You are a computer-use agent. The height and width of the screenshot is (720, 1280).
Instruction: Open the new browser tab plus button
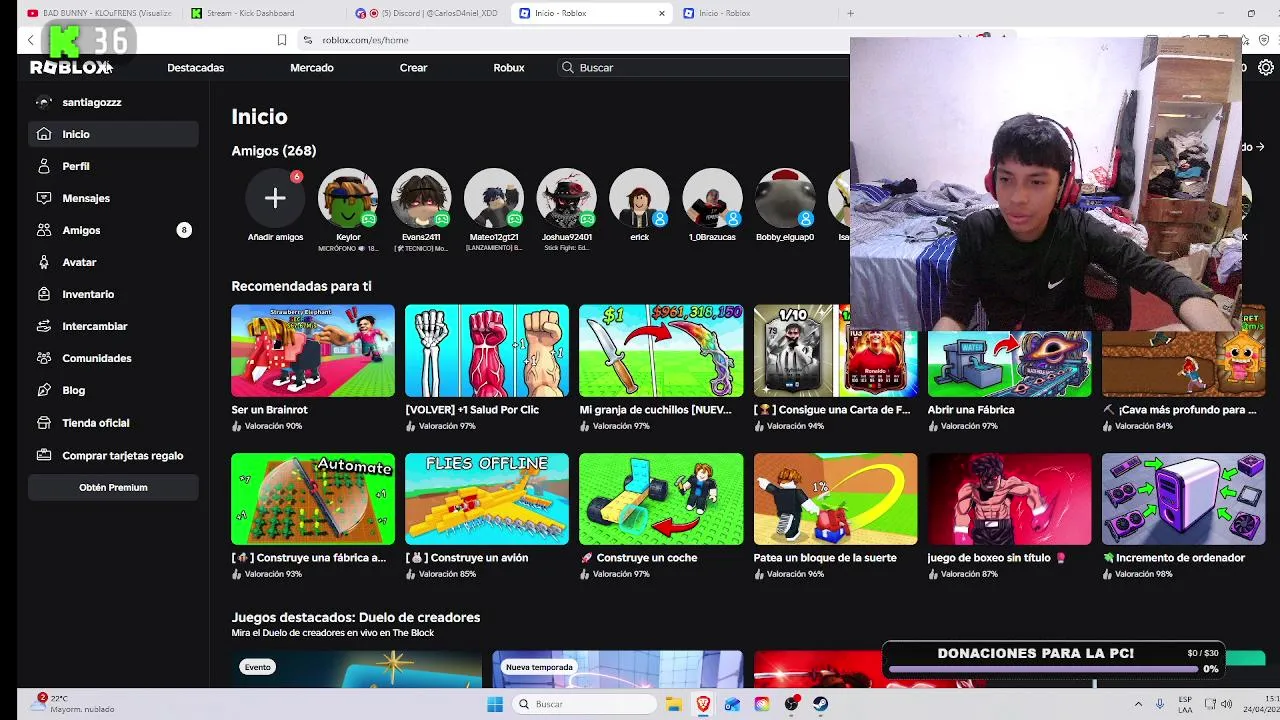point(850,13)
